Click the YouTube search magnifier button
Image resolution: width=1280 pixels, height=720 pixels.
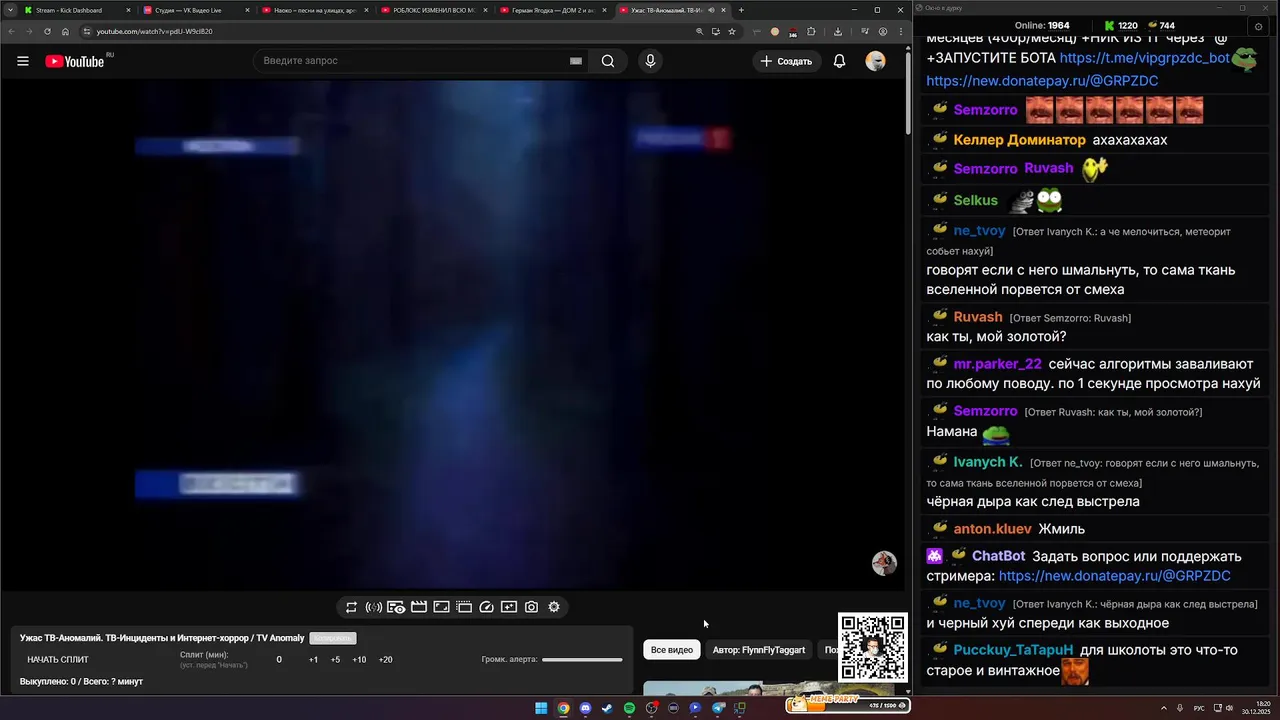(608, 61)
